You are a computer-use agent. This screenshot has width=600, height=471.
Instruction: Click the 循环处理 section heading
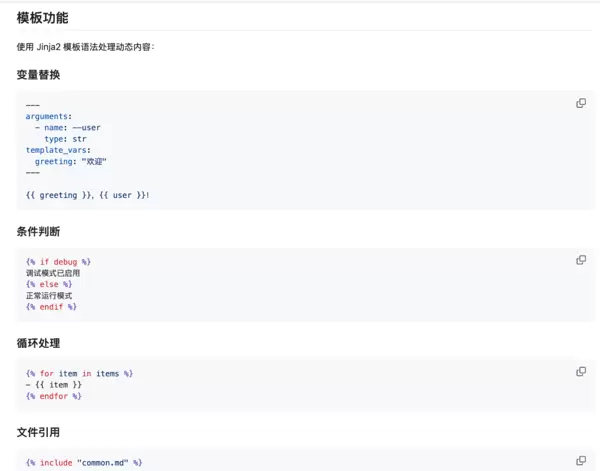[x=38, y=343]
